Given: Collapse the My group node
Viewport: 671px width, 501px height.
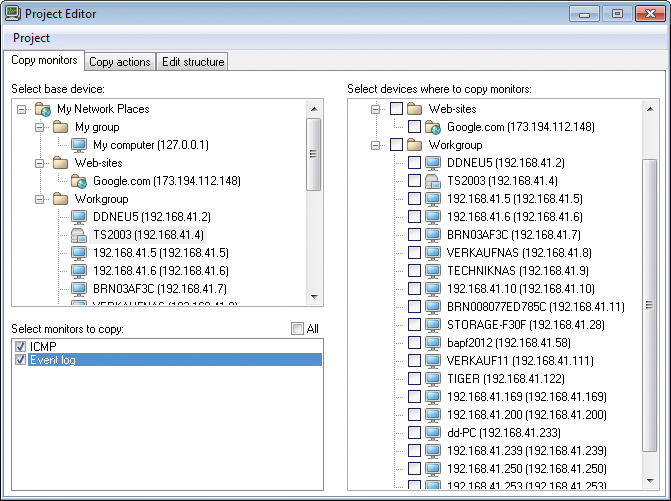Looking at the screenshot, I should [x=39, y=127].
